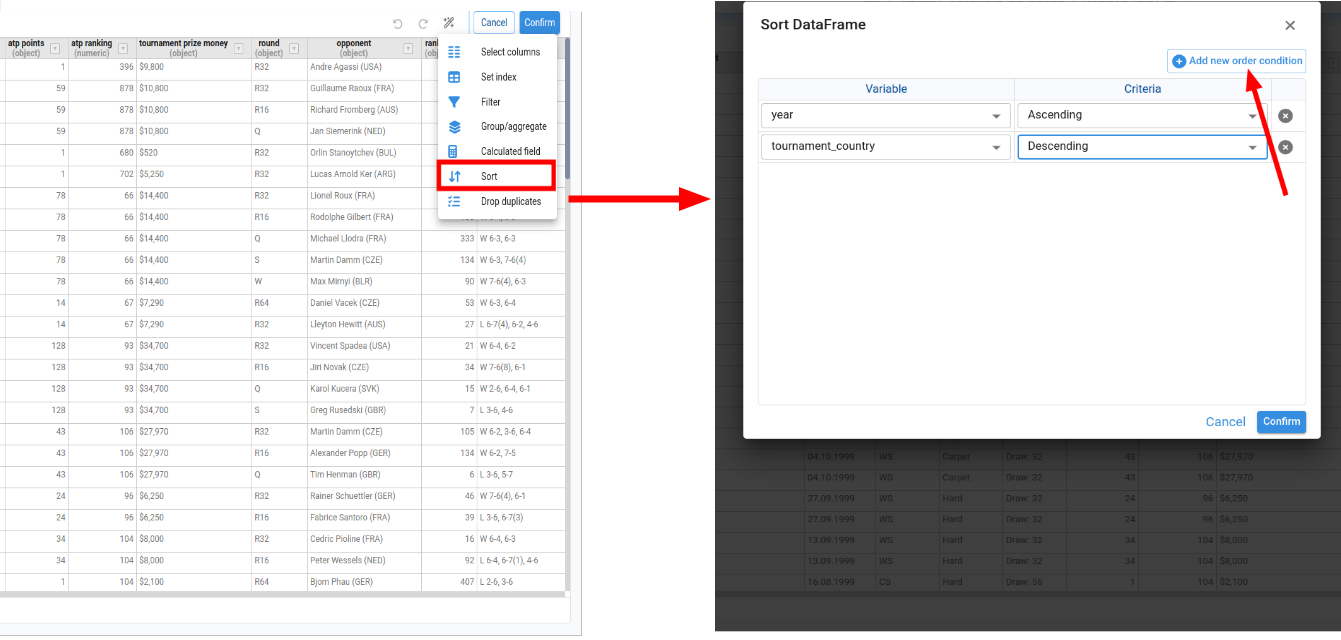Choose Select columns from the menu

(509, 52)
